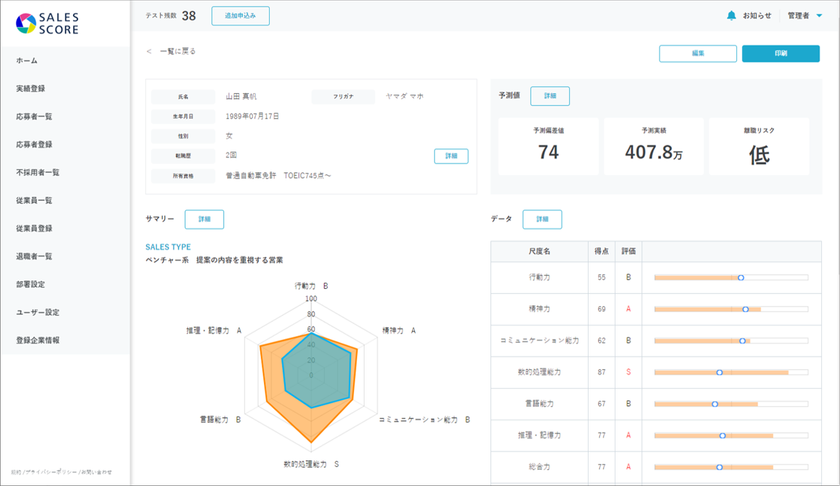
Task: Open 部署設定 in the sidebar
Action: point(31,284)
